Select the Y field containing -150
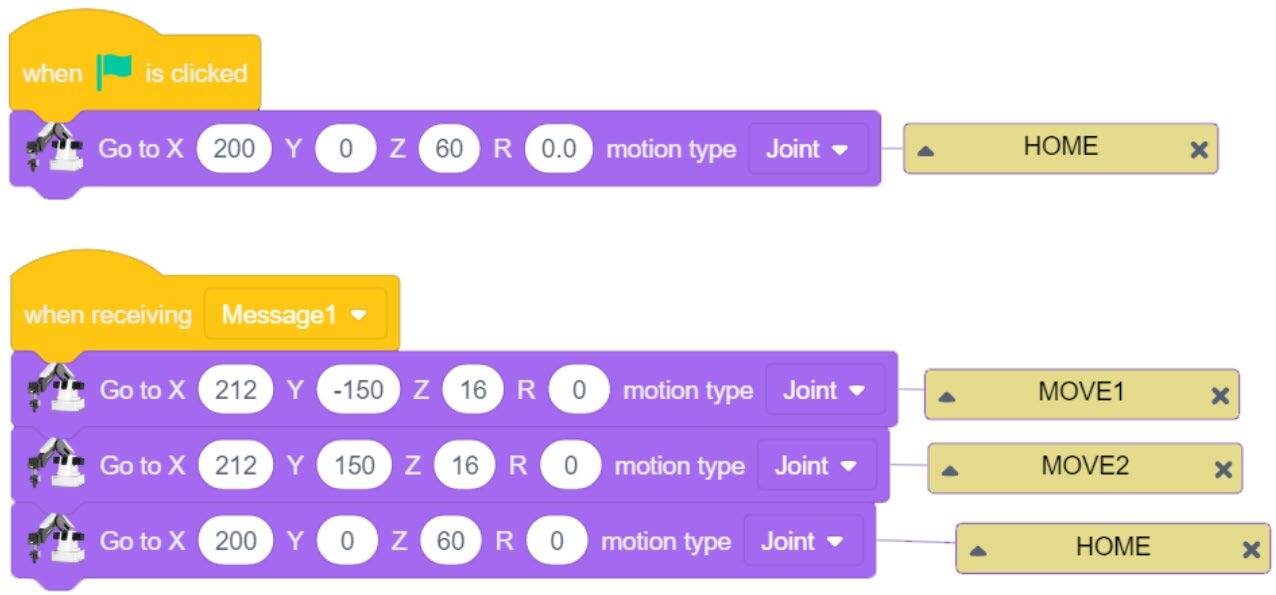Image resolution: width=1276 pixels, height=595 pixels. pyautogui.click(x=358, y=390)
